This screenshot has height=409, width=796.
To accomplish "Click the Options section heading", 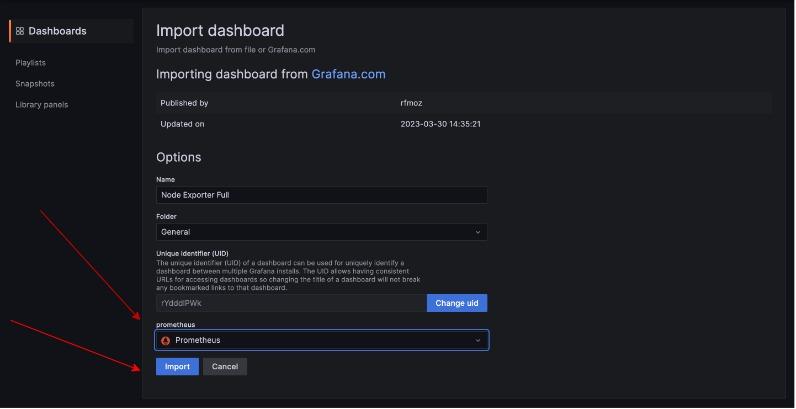I will coord(179,157).
